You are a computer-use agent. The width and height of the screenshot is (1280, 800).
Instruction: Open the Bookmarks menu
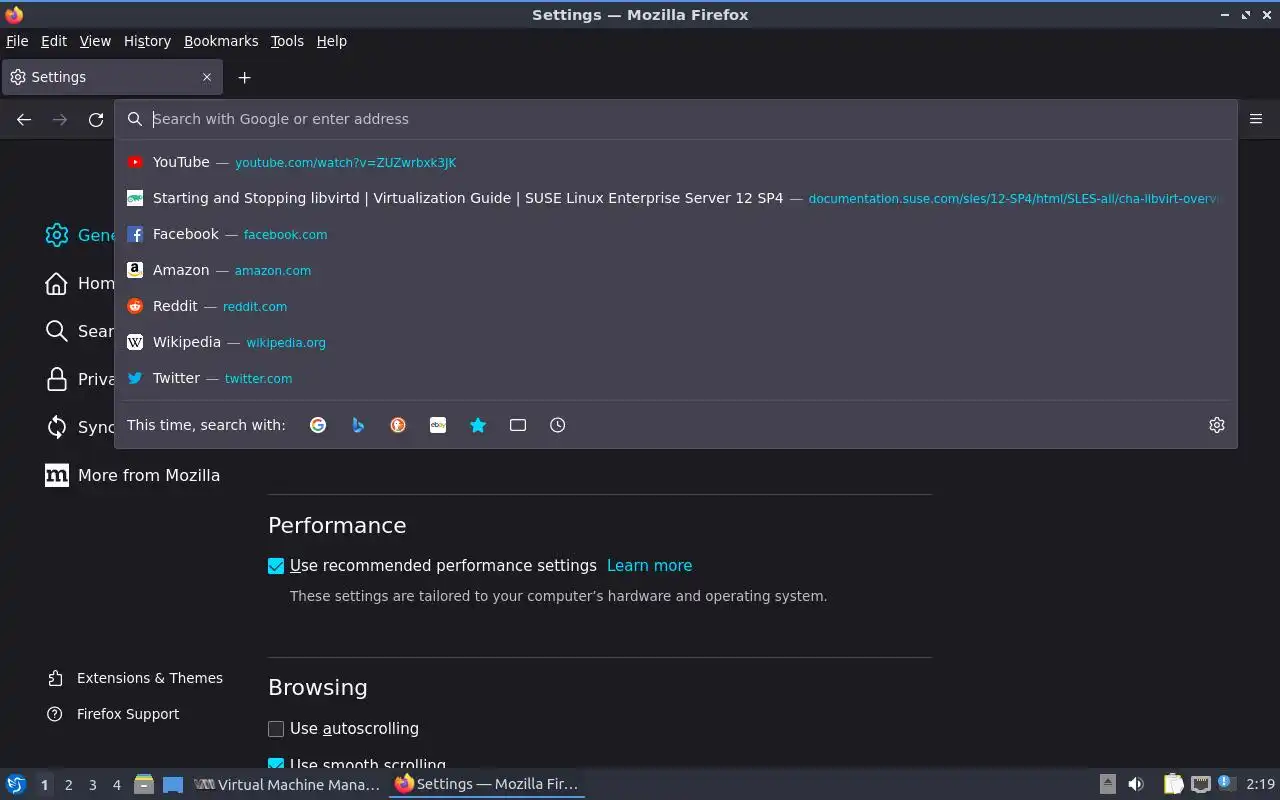[x=221, y=41]
